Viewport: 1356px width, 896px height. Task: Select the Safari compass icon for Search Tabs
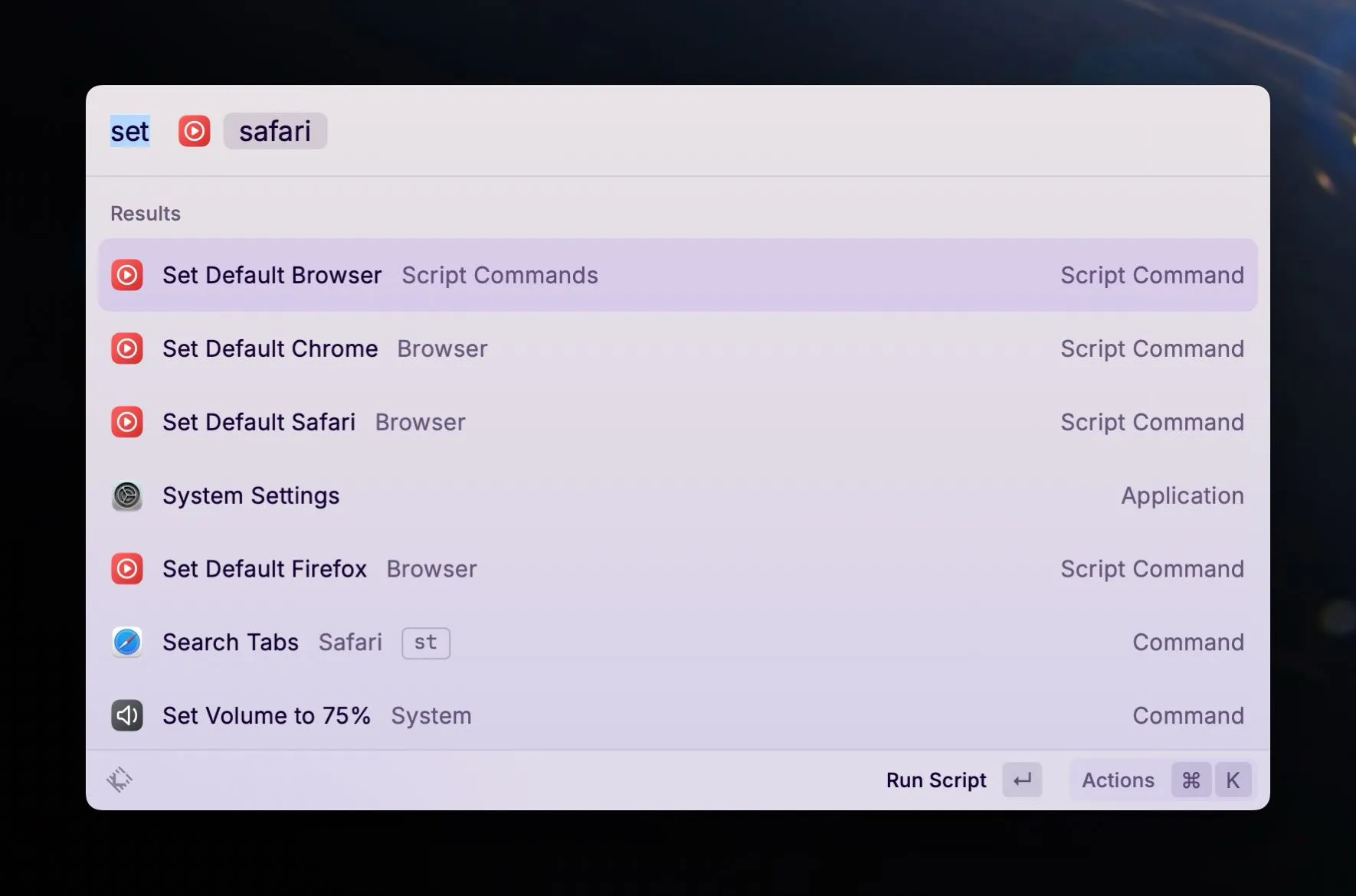click(x=127, y=643)
